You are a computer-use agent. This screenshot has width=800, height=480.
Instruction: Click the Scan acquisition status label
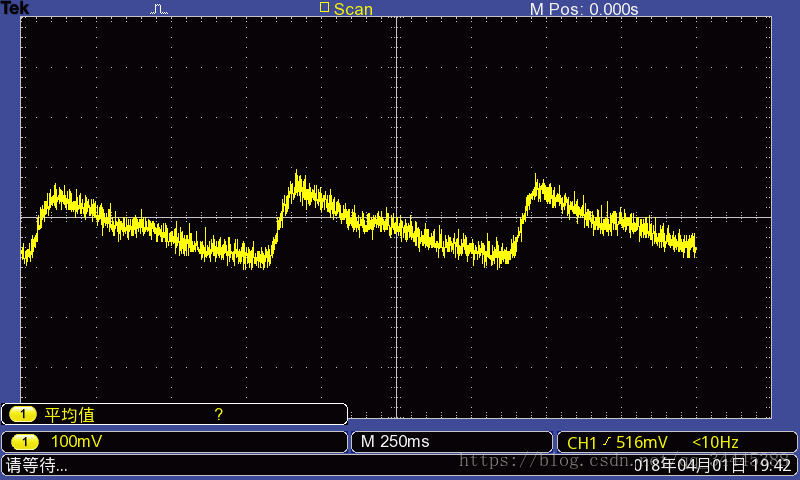click(353, 9)
